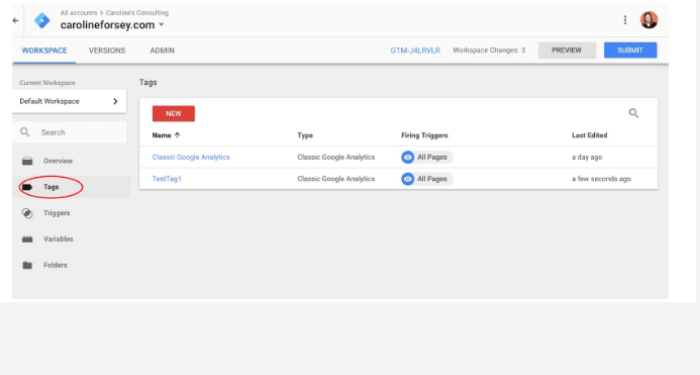
Task: Click the Type cell in TestTag1 row
Action: (336, 179)
